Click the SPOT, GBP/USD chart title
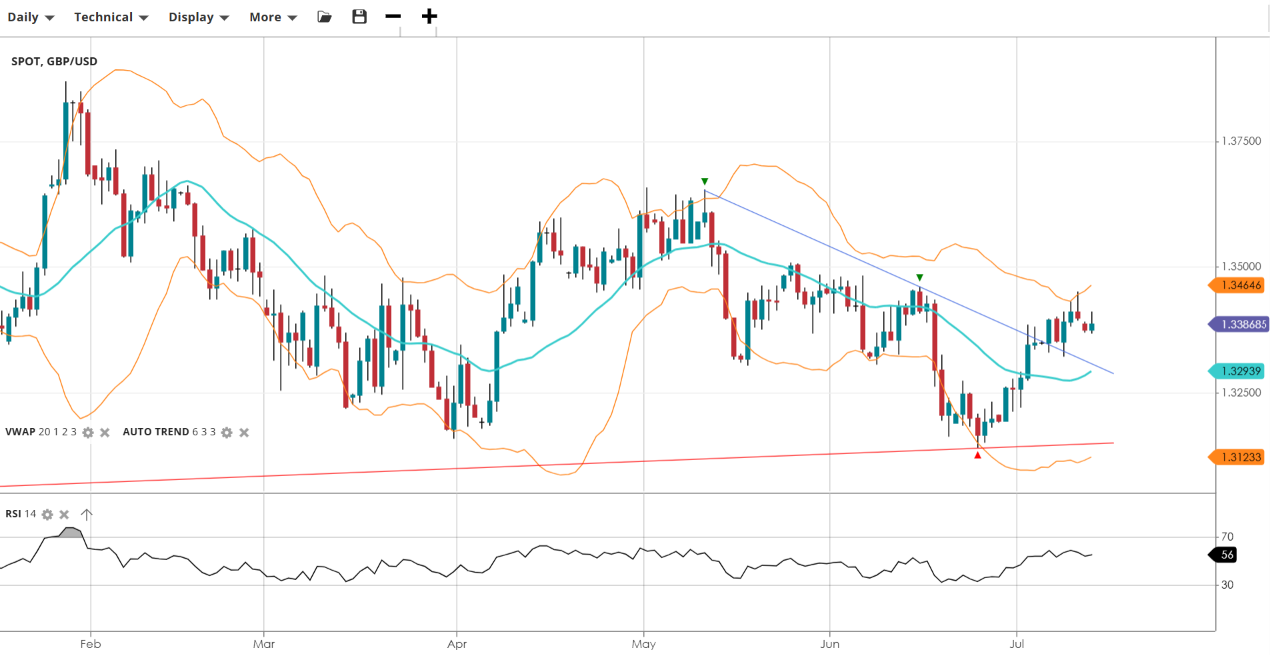1270x655 pixels. pos(54,62)
